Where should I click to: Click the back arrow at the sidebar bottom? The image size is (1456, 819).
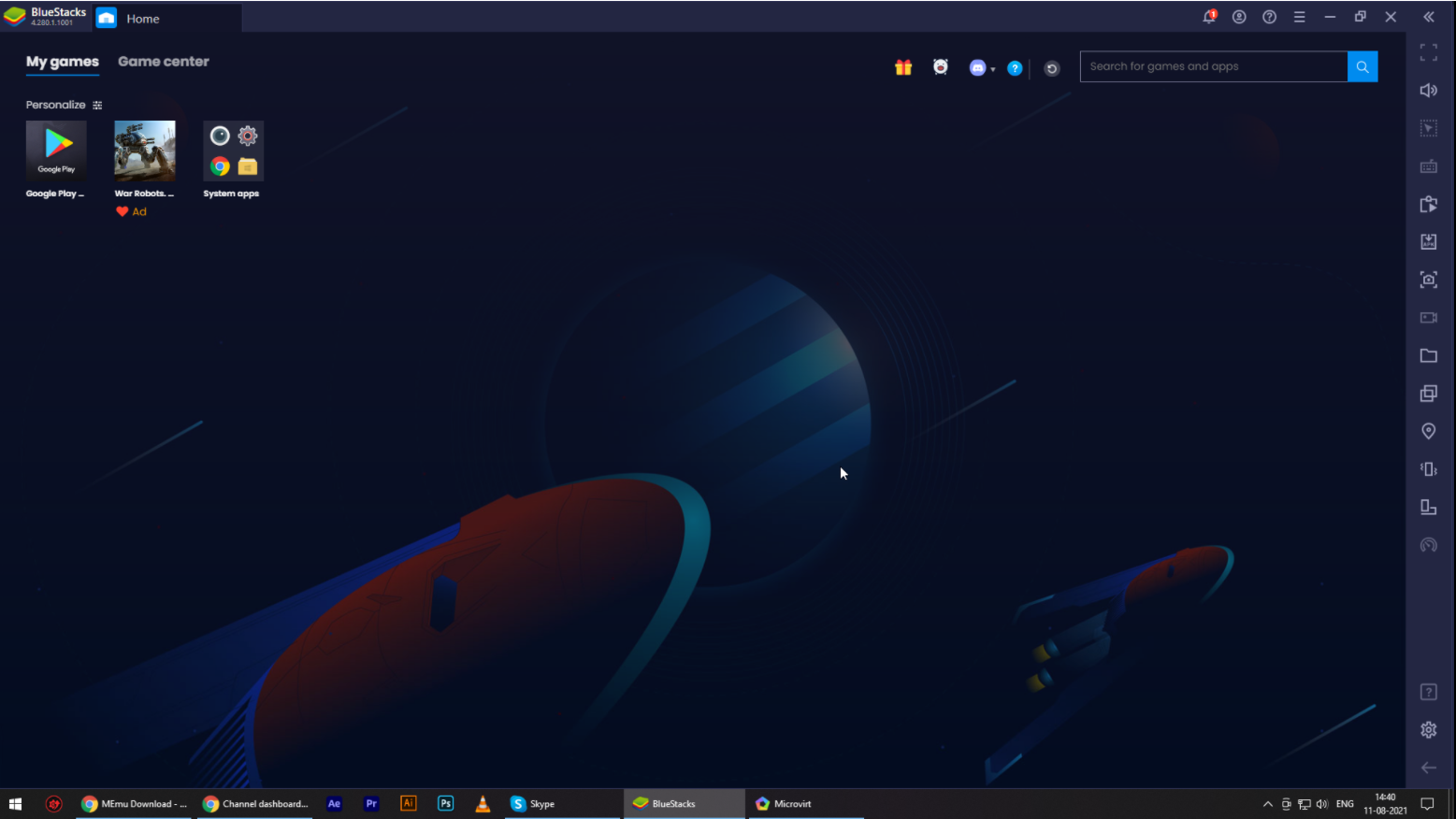click(x=1428, y=768)
